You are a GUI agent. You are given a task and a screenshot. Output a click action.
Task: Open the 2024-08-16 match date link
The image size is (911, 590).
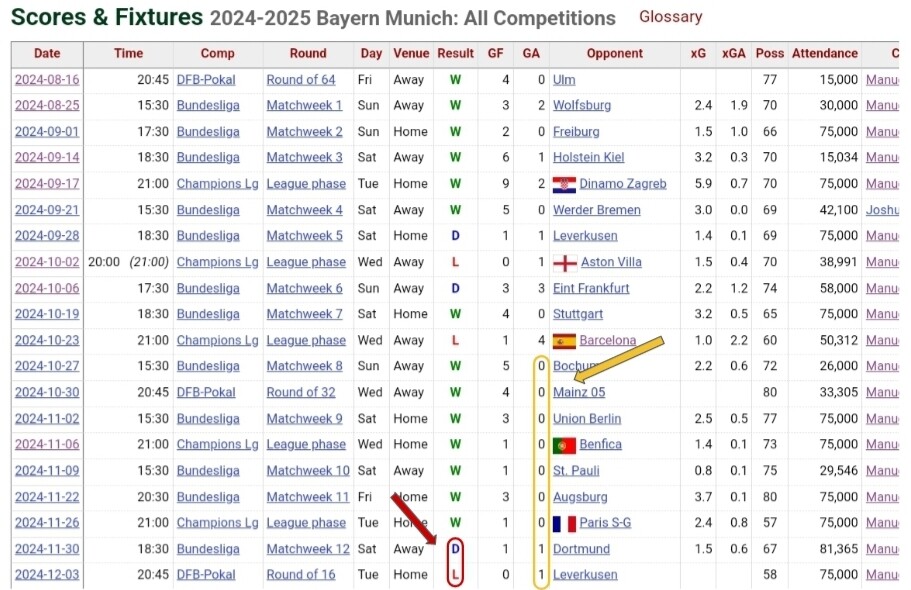pyautogui.click(x=47, y=80)
